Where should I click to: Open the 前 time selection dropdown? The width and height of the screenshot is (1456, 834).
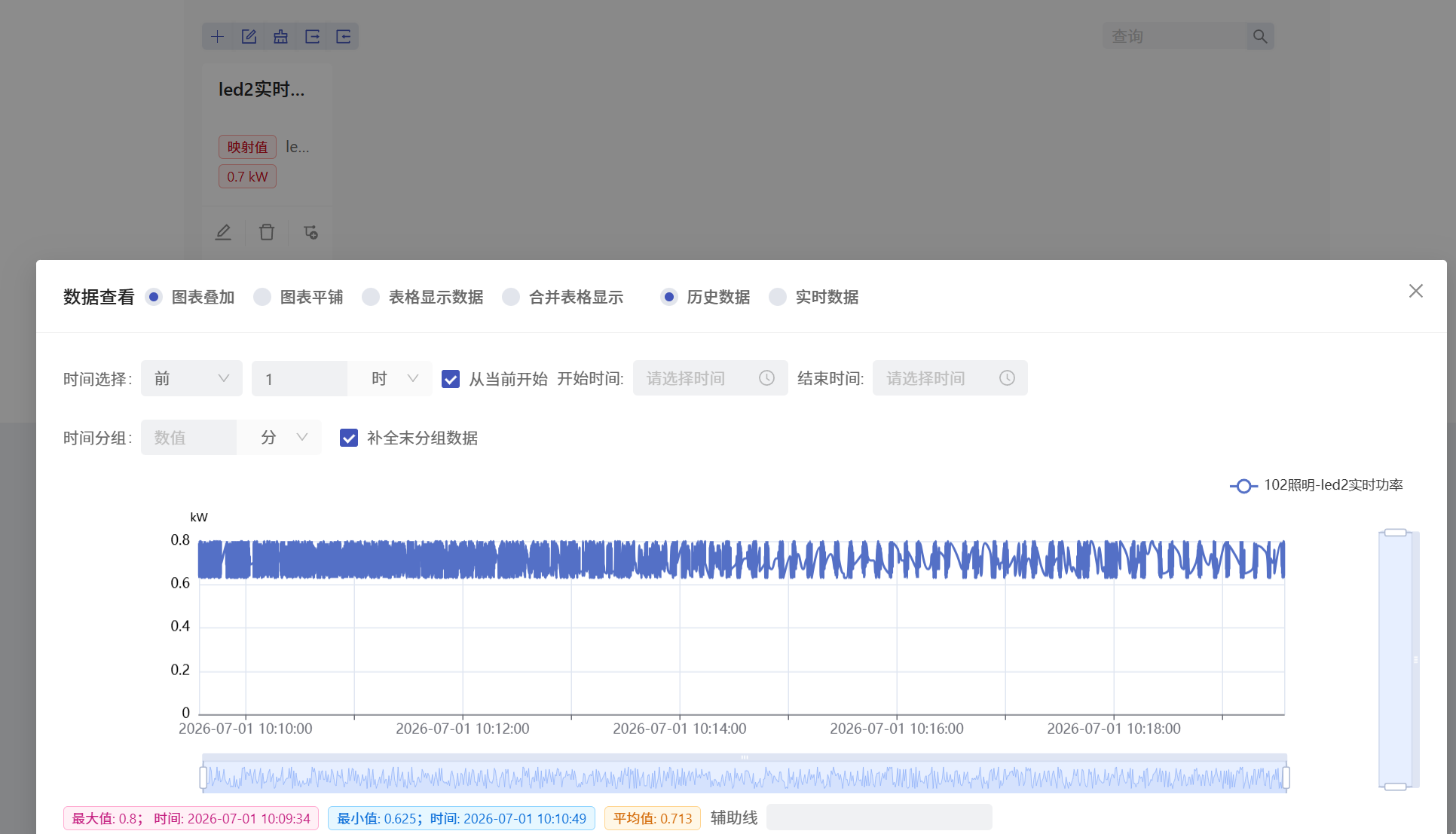(191, 378)
